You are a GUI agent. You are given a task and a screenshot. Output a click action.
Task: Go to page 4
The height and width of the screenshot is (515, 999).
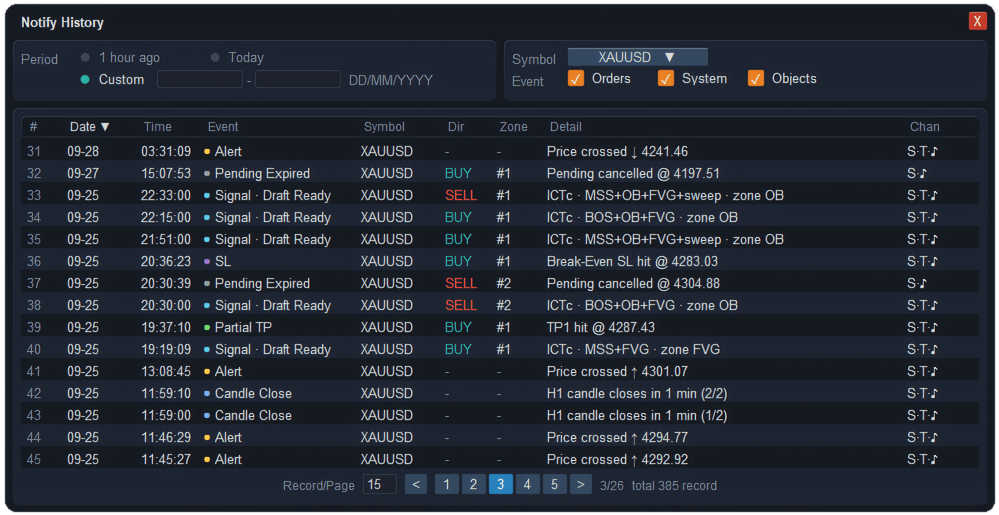528,484
